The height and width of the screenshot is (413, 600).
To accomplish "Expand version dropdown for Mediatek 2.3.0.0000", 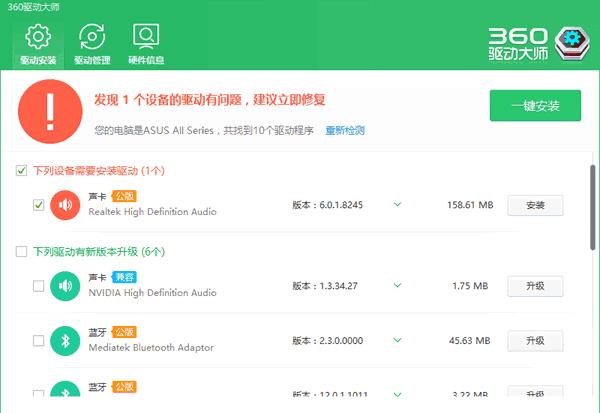I will [398, 340].
